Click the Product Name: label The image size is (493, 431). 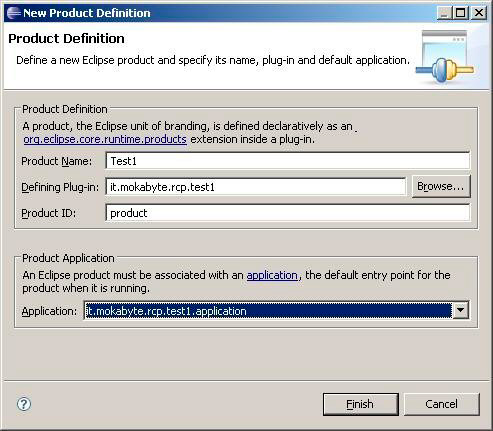[x=56, y=161]
